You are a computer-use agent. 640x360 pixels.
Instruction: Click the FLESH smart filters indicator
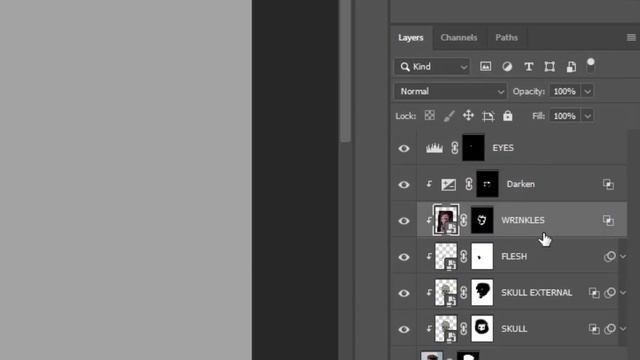click(x=610, y=256)
